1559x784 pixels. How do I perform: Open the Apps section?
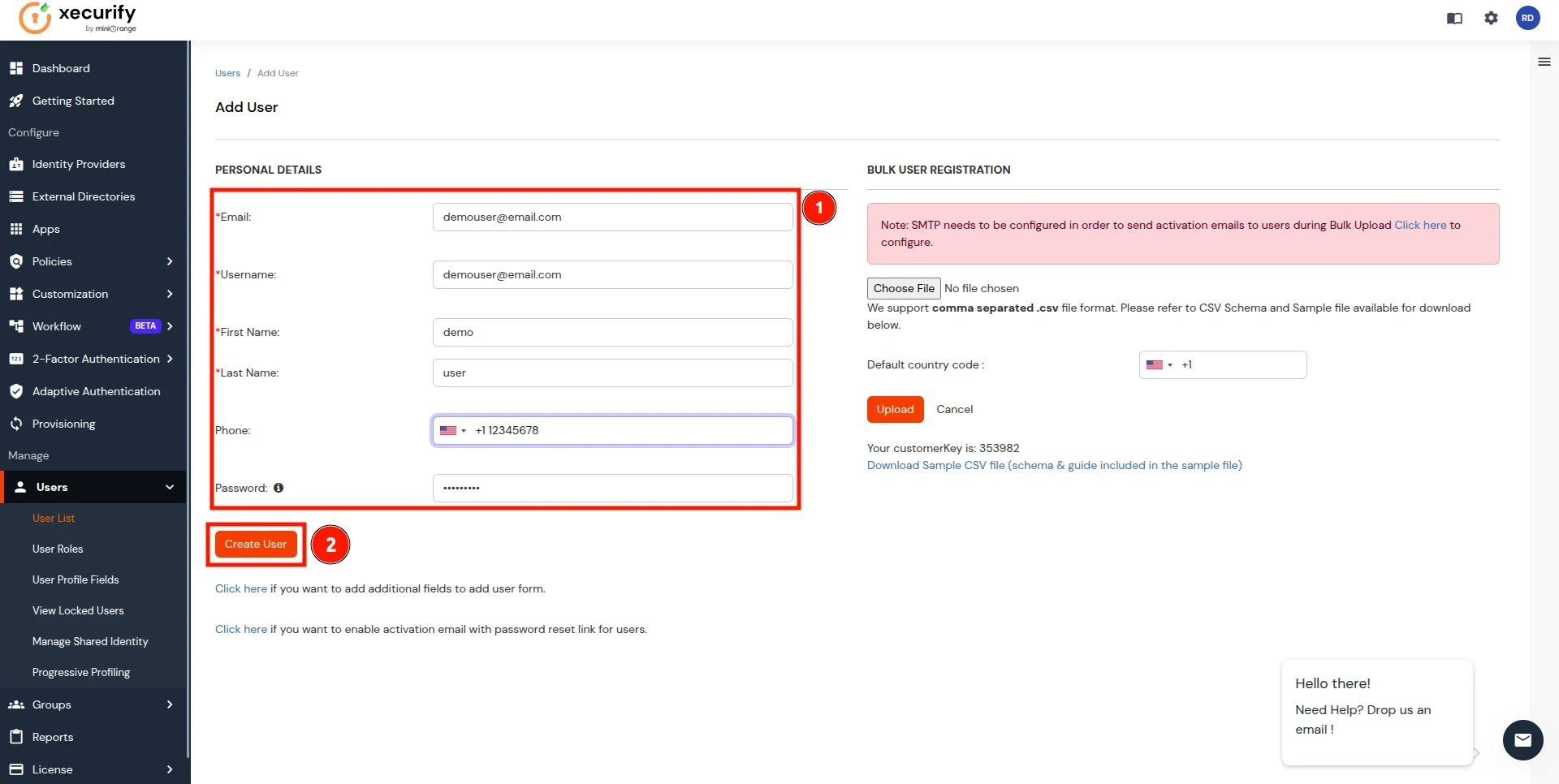coord(47,229)
